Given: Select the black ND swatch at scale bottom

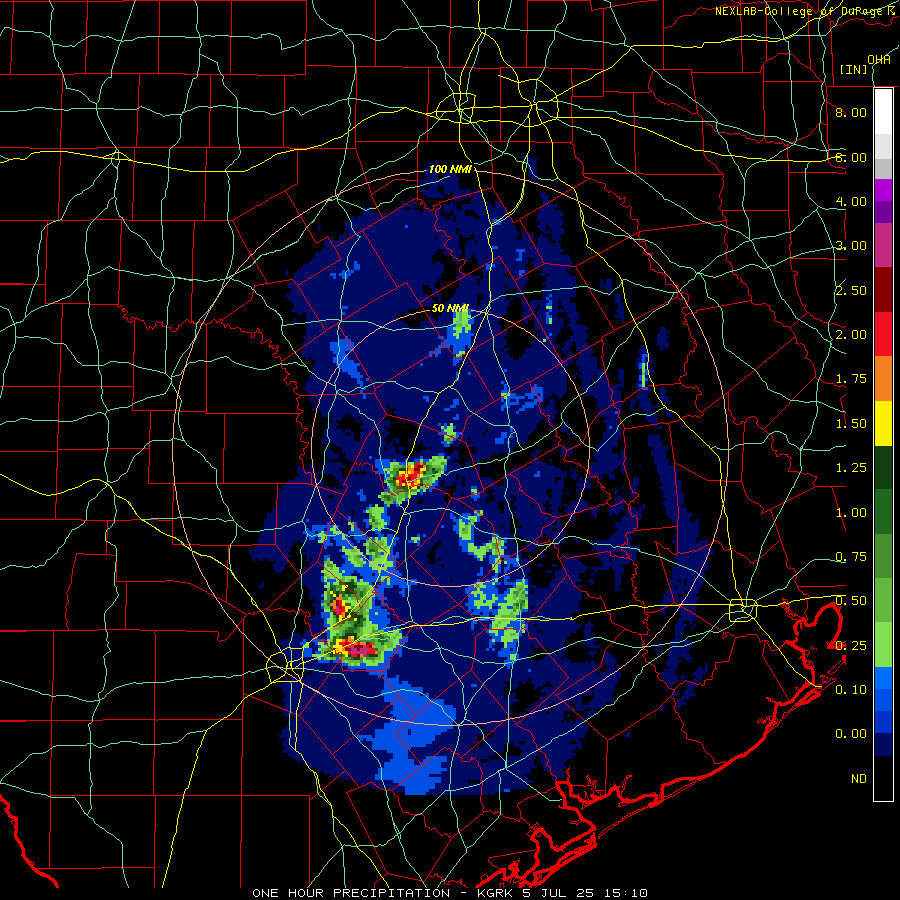Looking at the screenshot, I should 883,778.
